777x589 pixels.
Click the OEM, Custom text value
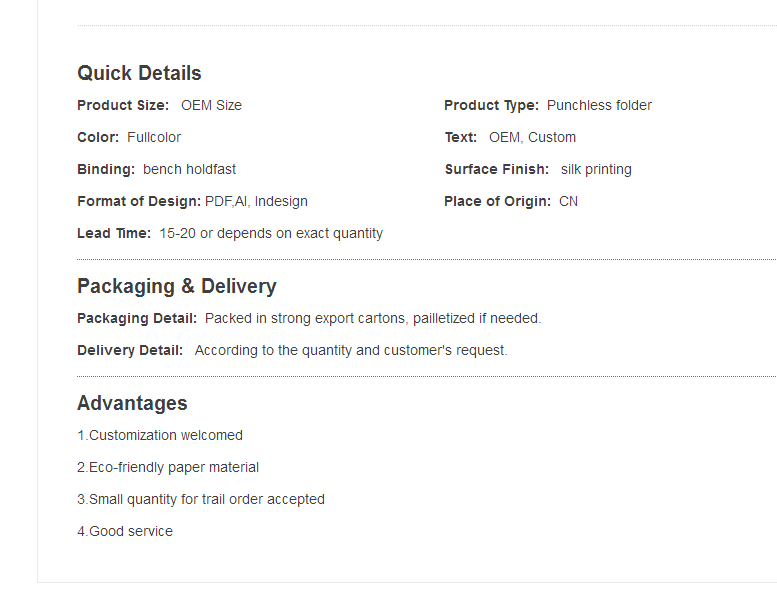pos(532,137)
